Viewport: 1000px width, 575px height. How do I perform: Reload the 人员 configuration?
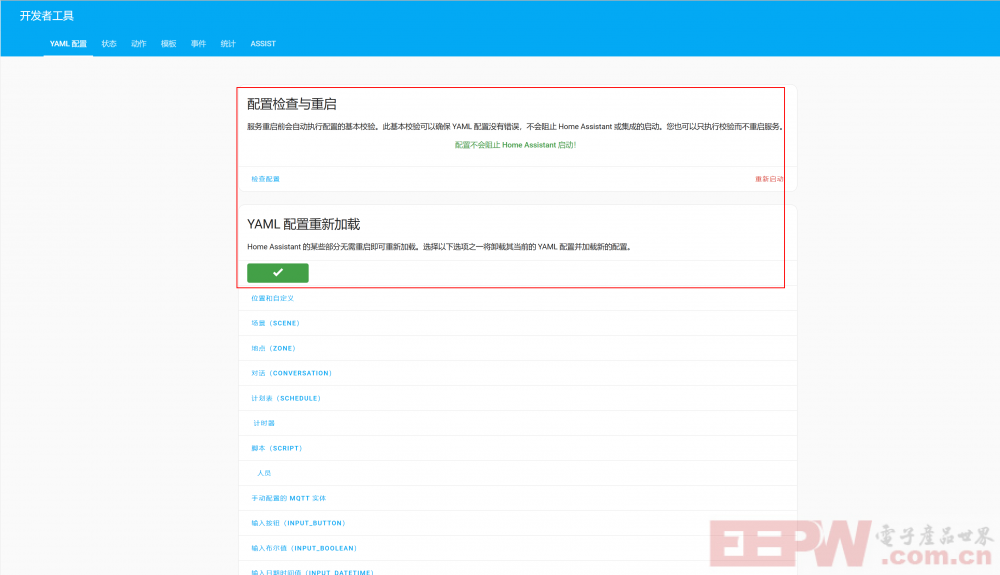tap(264, 473)
